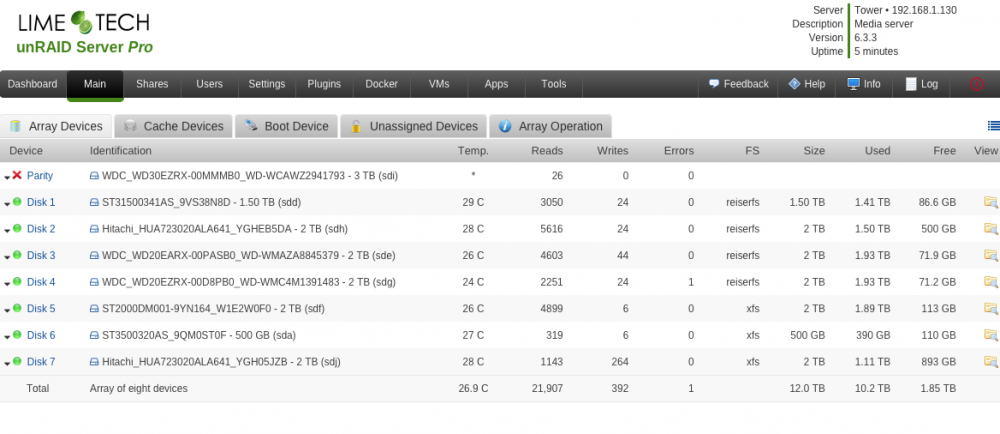The width and height of the screenshot is (1000, 434).
Task: Click the drive icon beside Hitachi YGHEB5DA identification
Action: [x=94, y=229]
